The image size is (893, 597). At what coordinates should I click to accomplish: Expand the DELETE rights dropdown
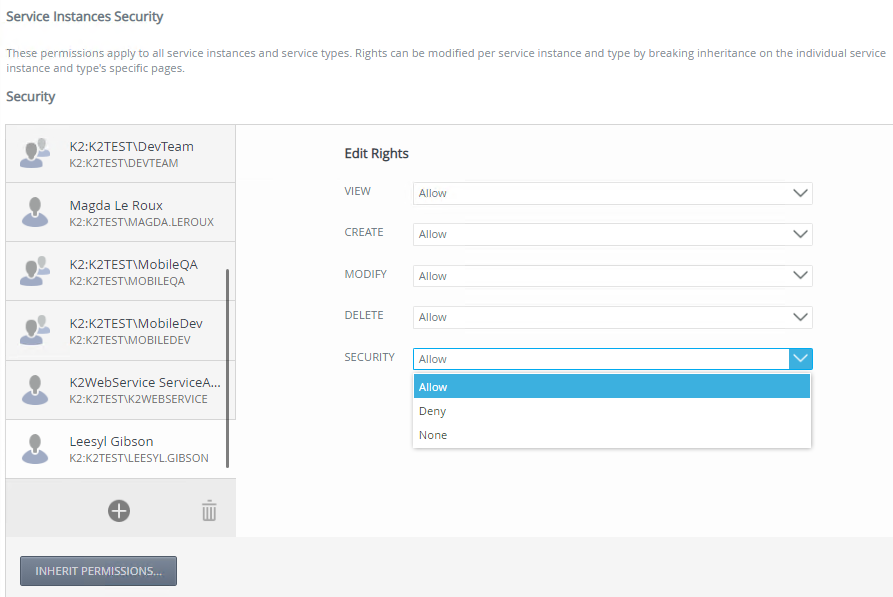[x=612, y=317]
